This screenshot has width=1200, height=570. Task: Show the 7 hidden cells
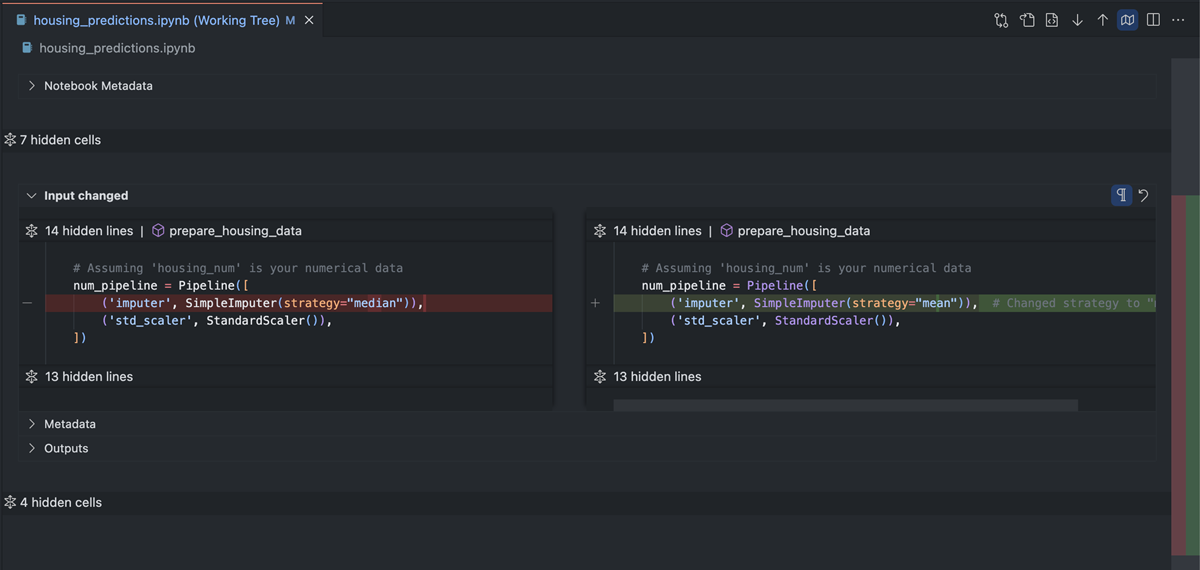[60, 140]
